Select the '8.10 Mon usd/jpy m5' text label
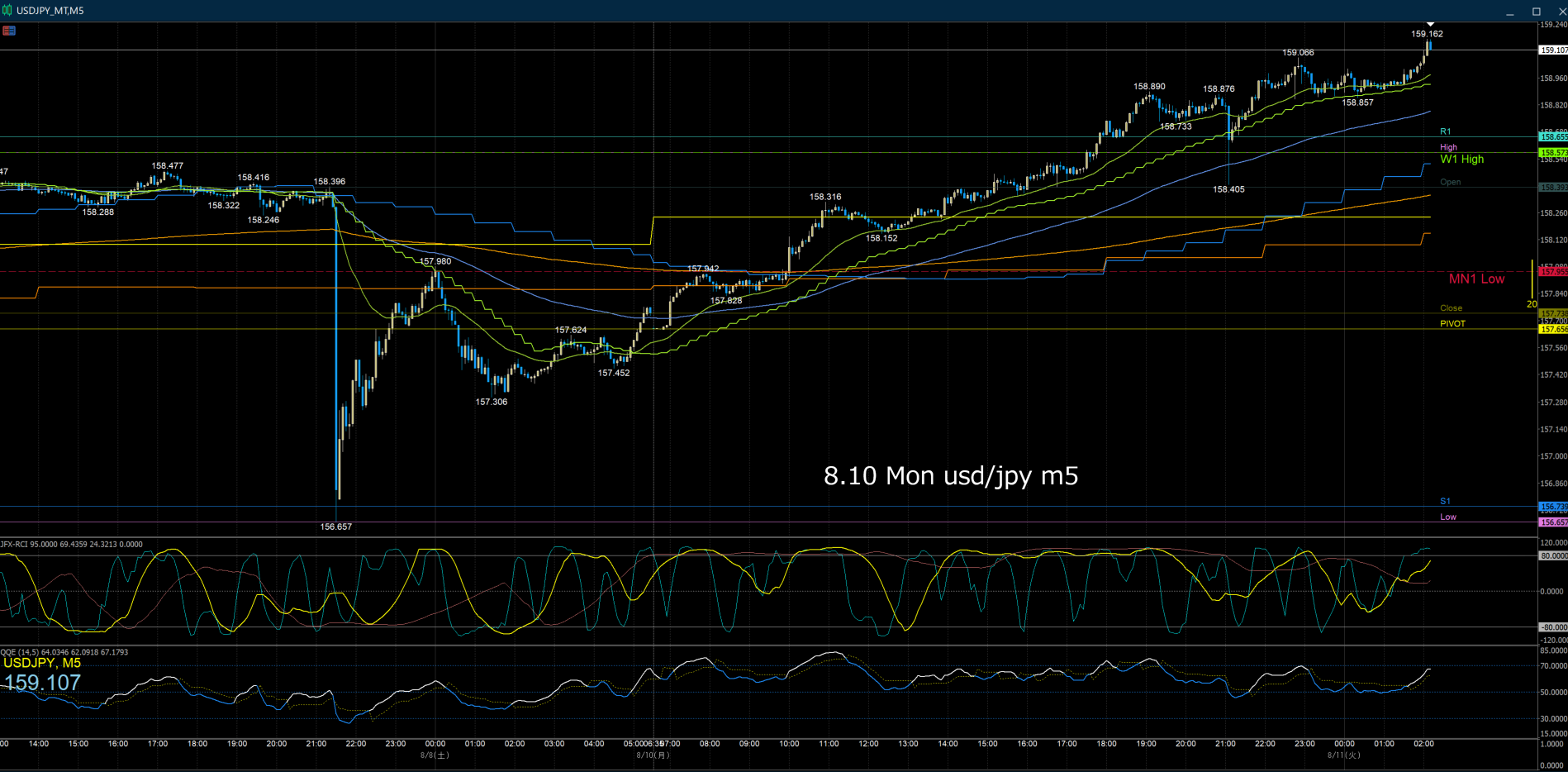 [x=951, y=475]
